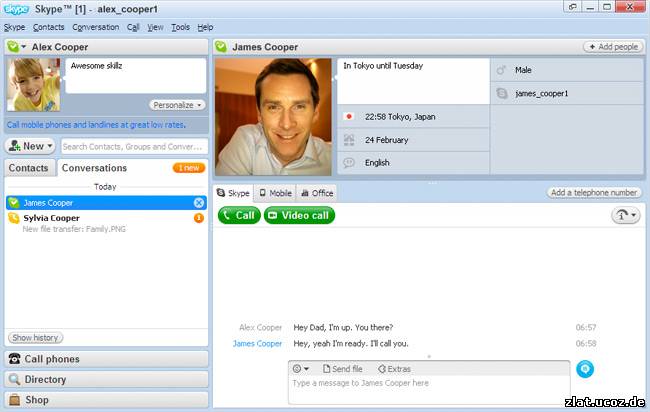Open the Skype menu
This screenshot has height=412, width=650.
15,27
